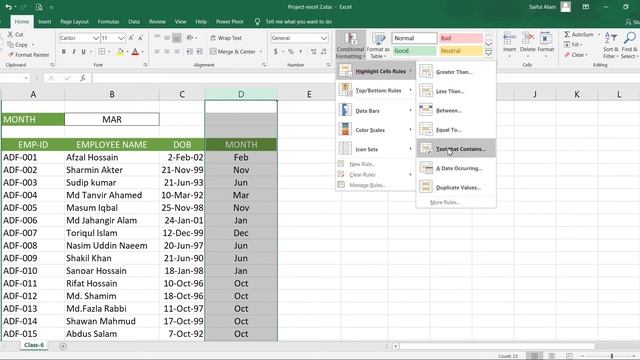This screenshot has width=640, height=360.
Task: Decrease the font size
Action: [140, 38]
